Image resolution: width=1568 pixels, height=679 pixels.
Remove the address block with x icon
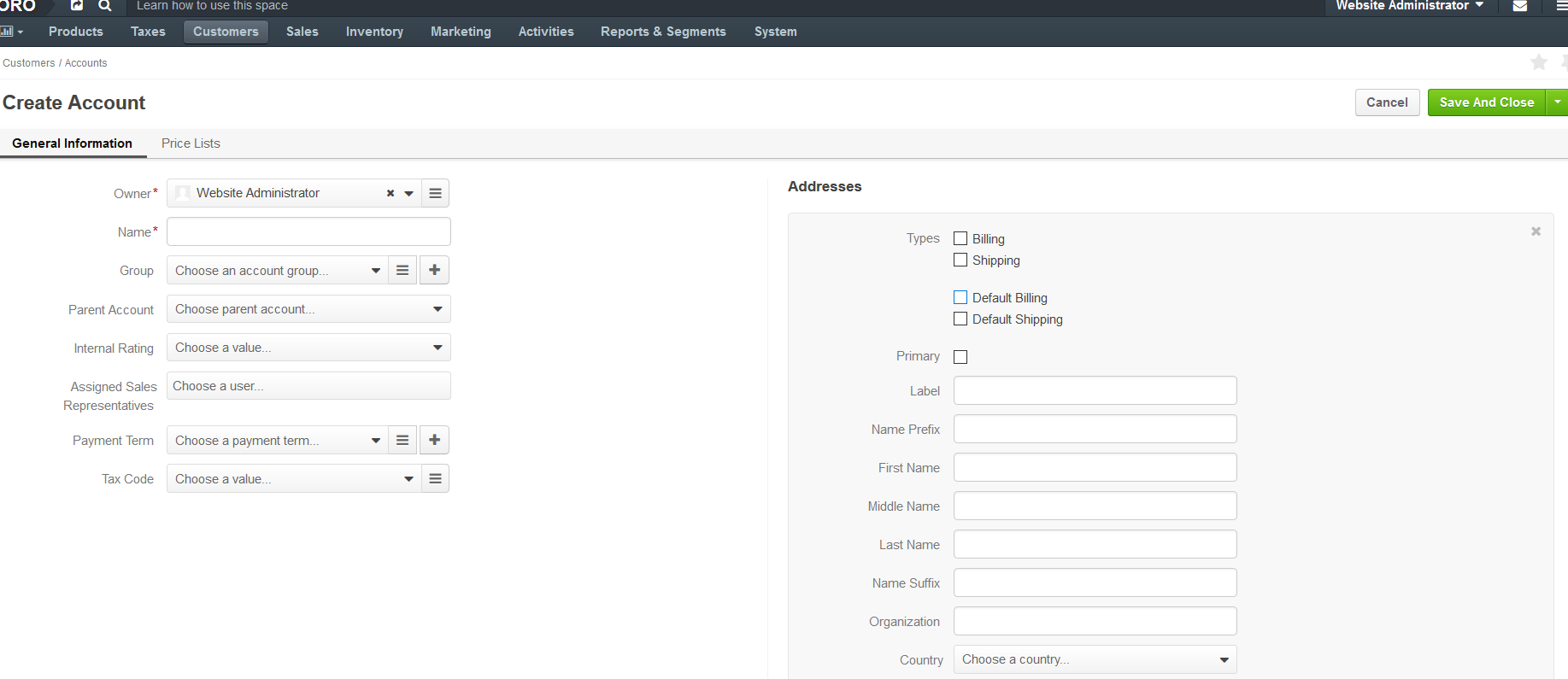pyautogui.click(x=1536, y=231)
